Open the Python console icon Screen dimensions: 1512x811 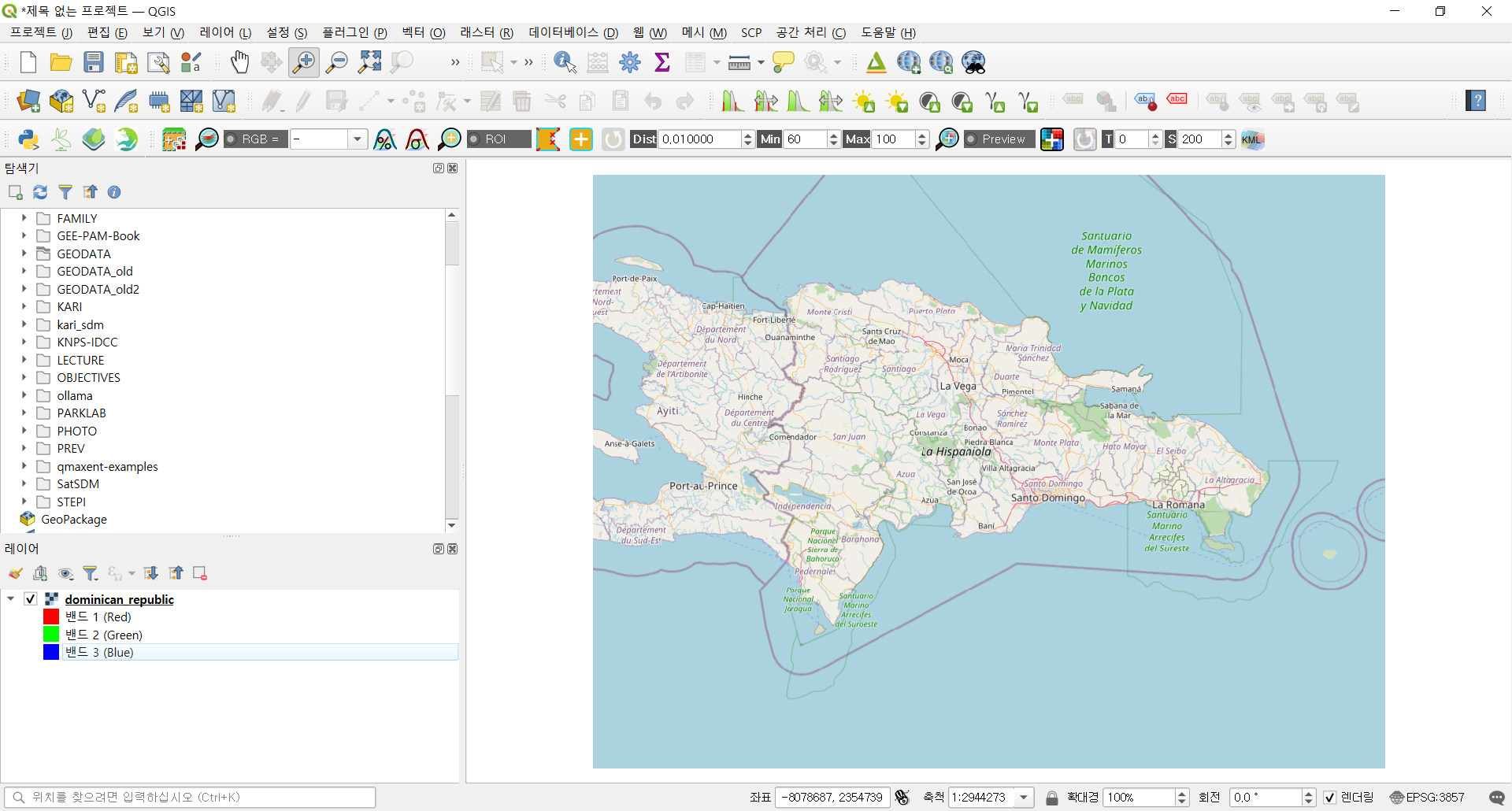[x=28, y=139]
